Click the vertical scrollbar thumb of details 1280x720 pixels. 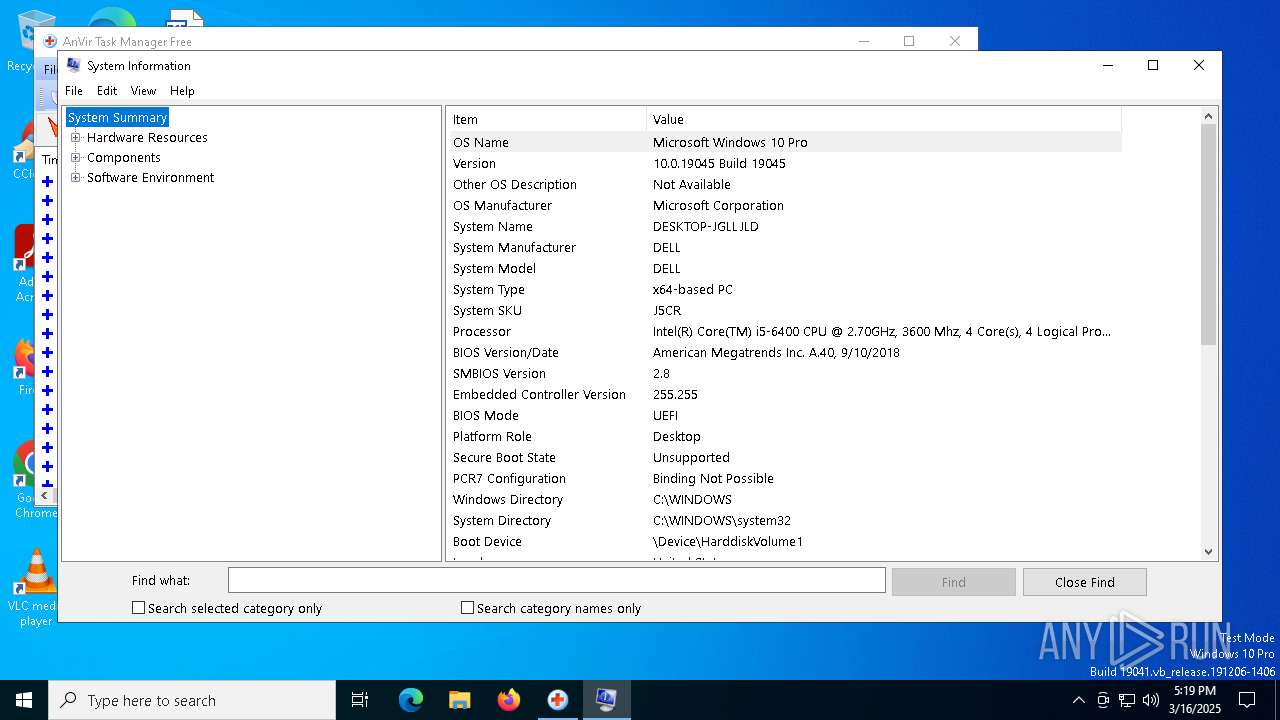coord(1208,235)
